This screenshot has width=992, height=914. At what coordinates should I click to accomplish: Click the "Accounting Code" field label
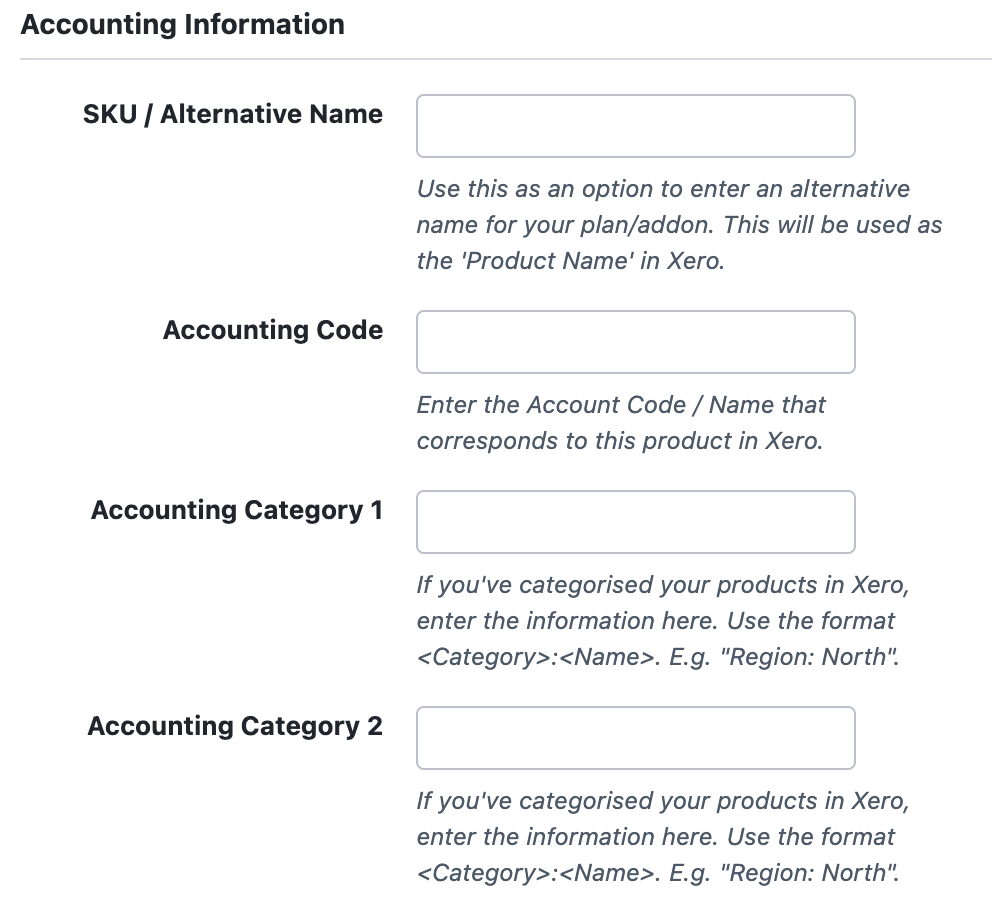coord(272,330)
